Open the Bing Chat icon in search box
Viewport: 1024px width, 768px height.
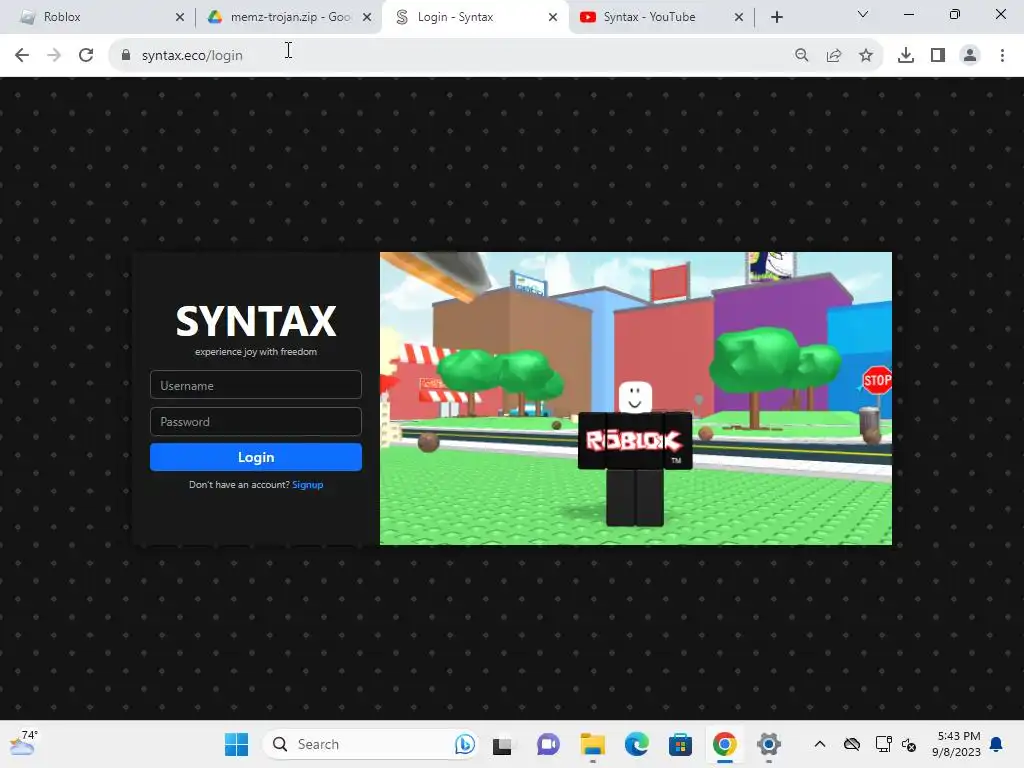pos(464,744)
